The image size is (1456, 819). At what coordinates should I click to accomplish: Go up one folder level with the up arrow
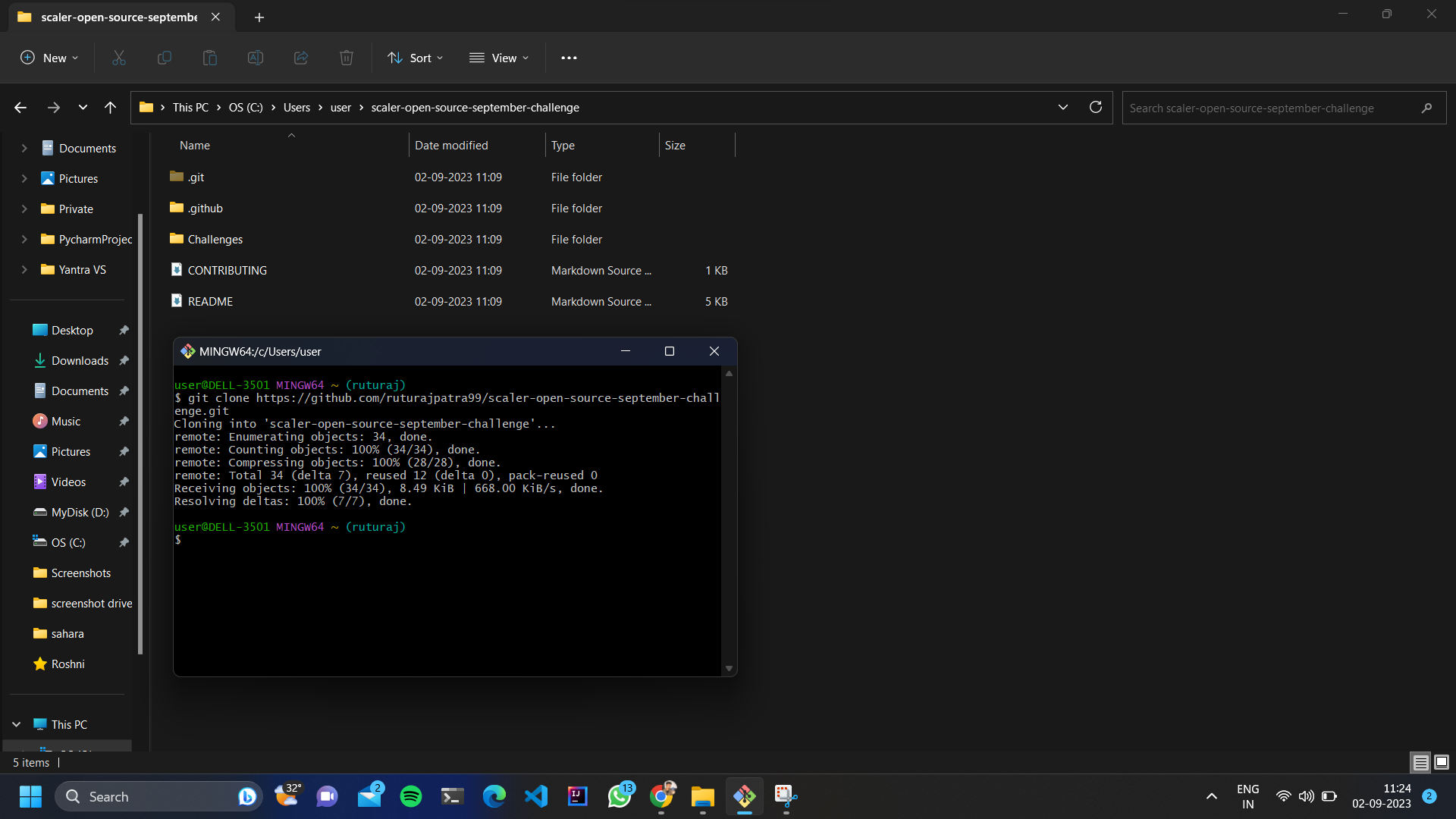tap(110, 107)
